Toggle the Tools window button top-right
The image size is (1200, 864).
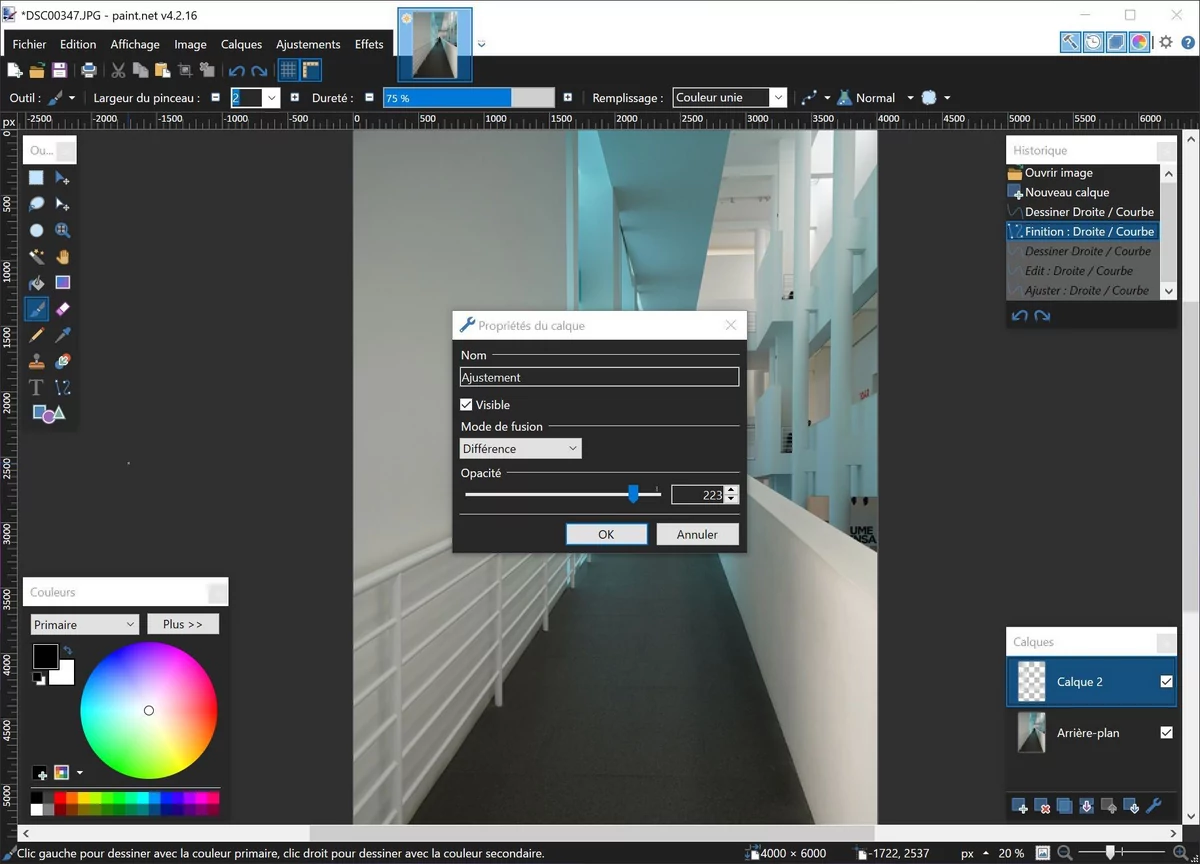click(x=1071, y=42)
